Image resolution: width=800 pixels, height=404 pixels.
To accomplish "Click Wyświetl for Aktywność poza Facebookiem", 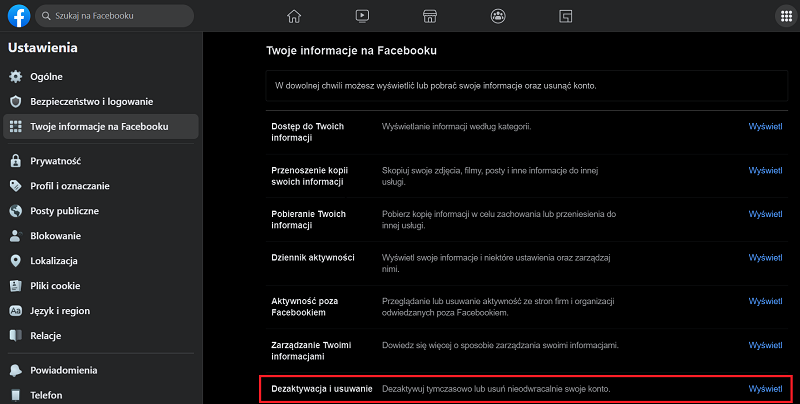I will click(x=765, y=301).
